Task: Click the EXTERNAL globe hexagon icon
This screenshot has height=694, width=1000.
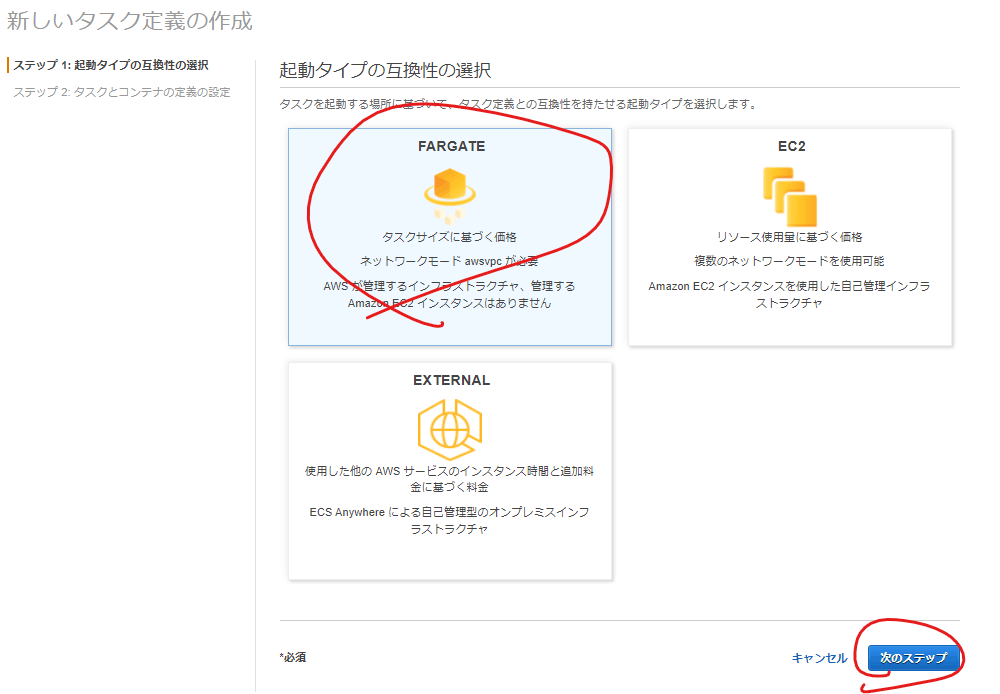Action: (x=450, y=429)
